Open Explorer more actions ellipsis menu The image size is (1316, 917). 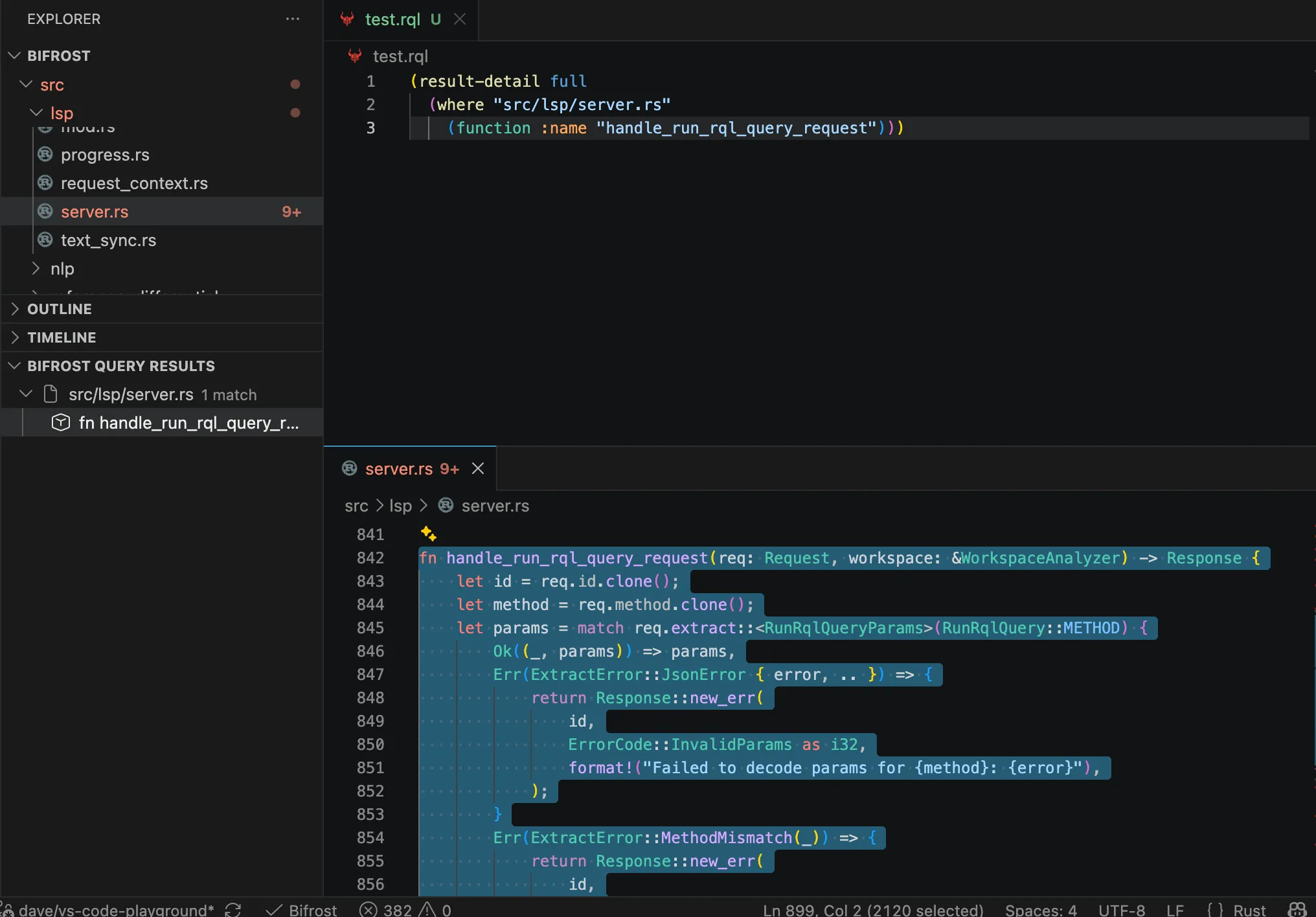[293, 19]
